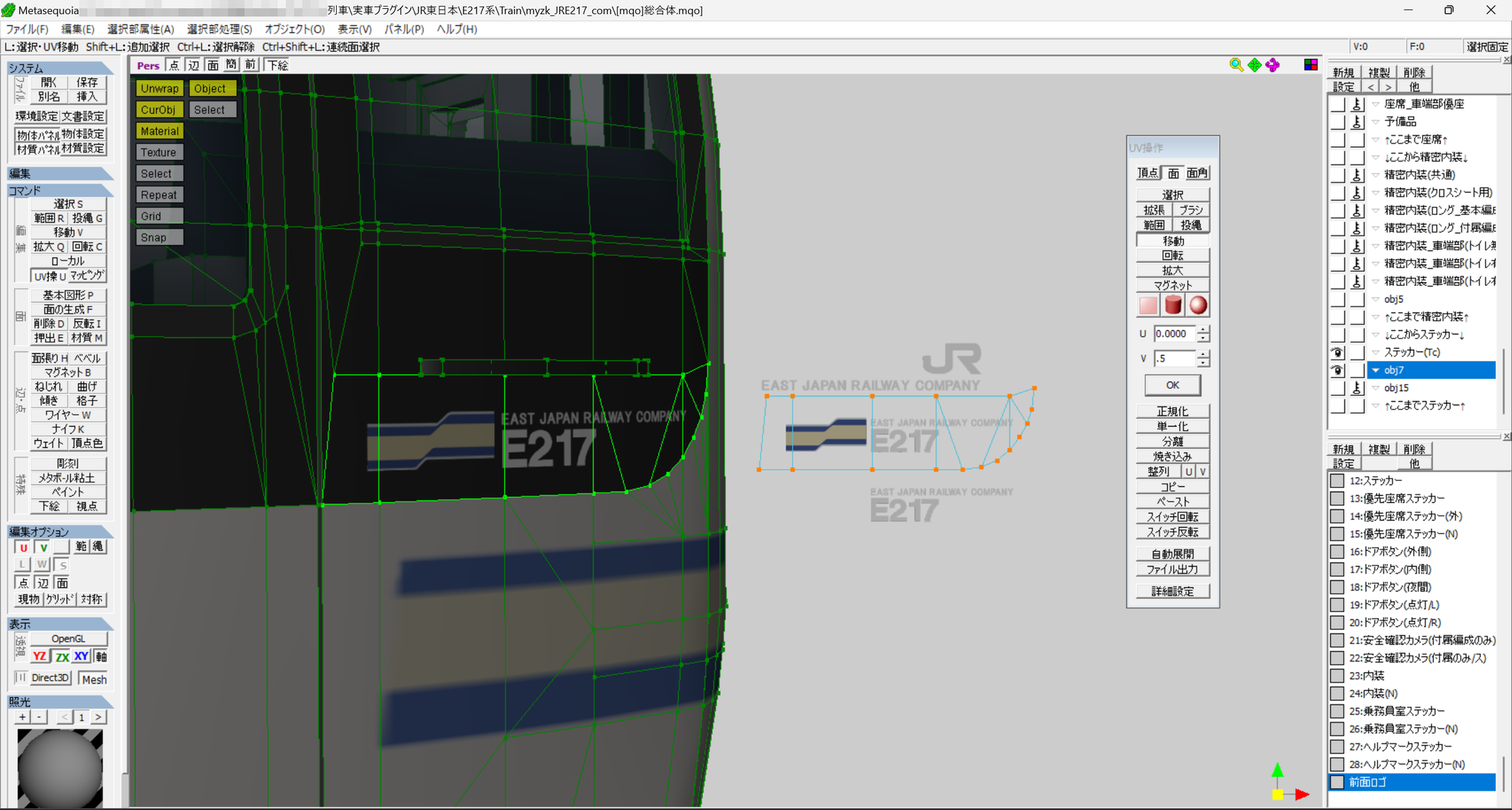This screenshot has height=810, width=1512.
Task: Expand the obj15 tree arrow
Action: tap(1376, 388)
